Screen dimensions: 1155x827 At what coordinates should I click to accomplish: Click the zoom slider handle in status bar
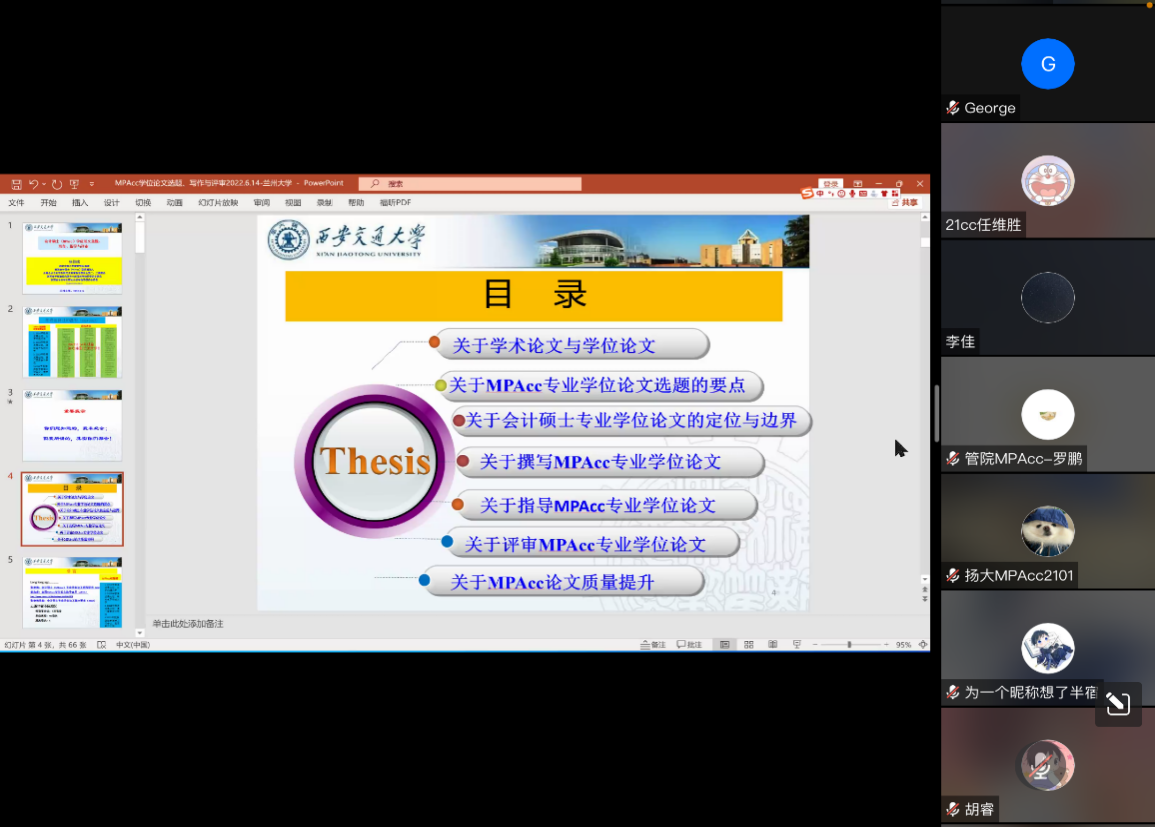849,645
